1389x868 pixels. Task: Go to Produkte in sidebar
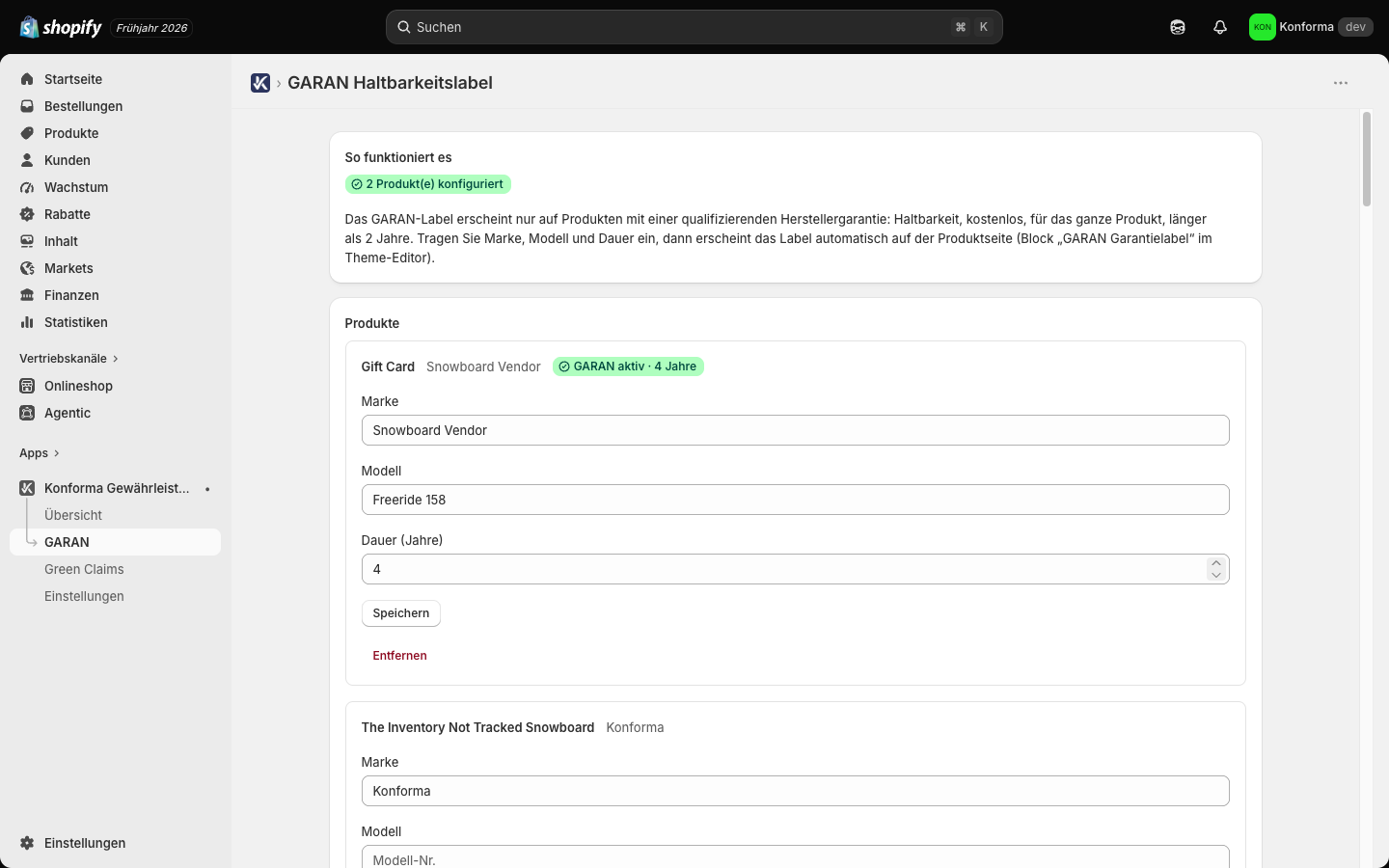click(71, 133)
